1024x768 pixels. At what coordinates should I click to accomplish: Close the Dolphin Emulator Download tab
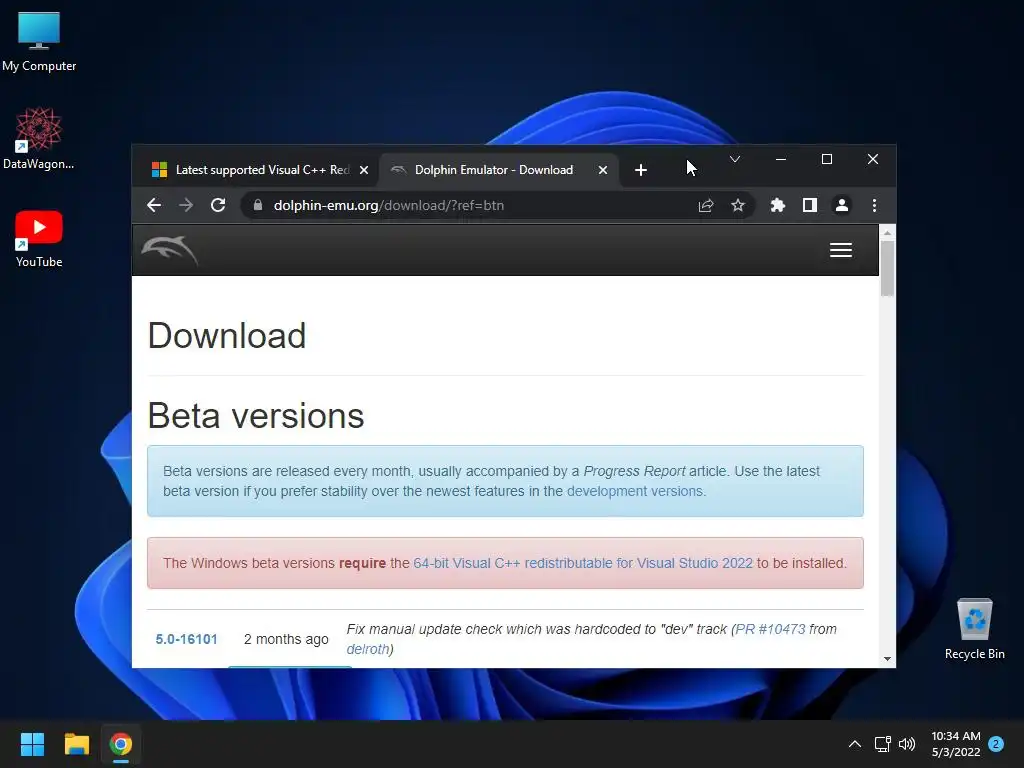point(603,170)
